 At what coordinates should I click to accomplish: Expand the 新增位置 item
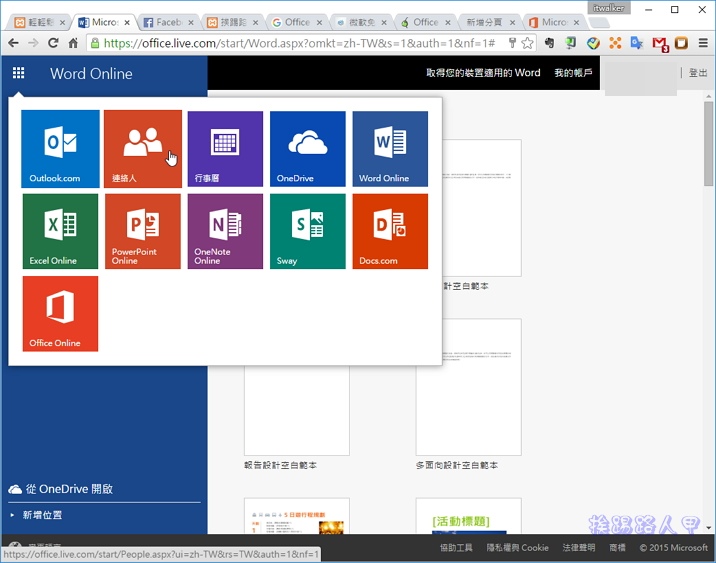(x=42, y=515)
